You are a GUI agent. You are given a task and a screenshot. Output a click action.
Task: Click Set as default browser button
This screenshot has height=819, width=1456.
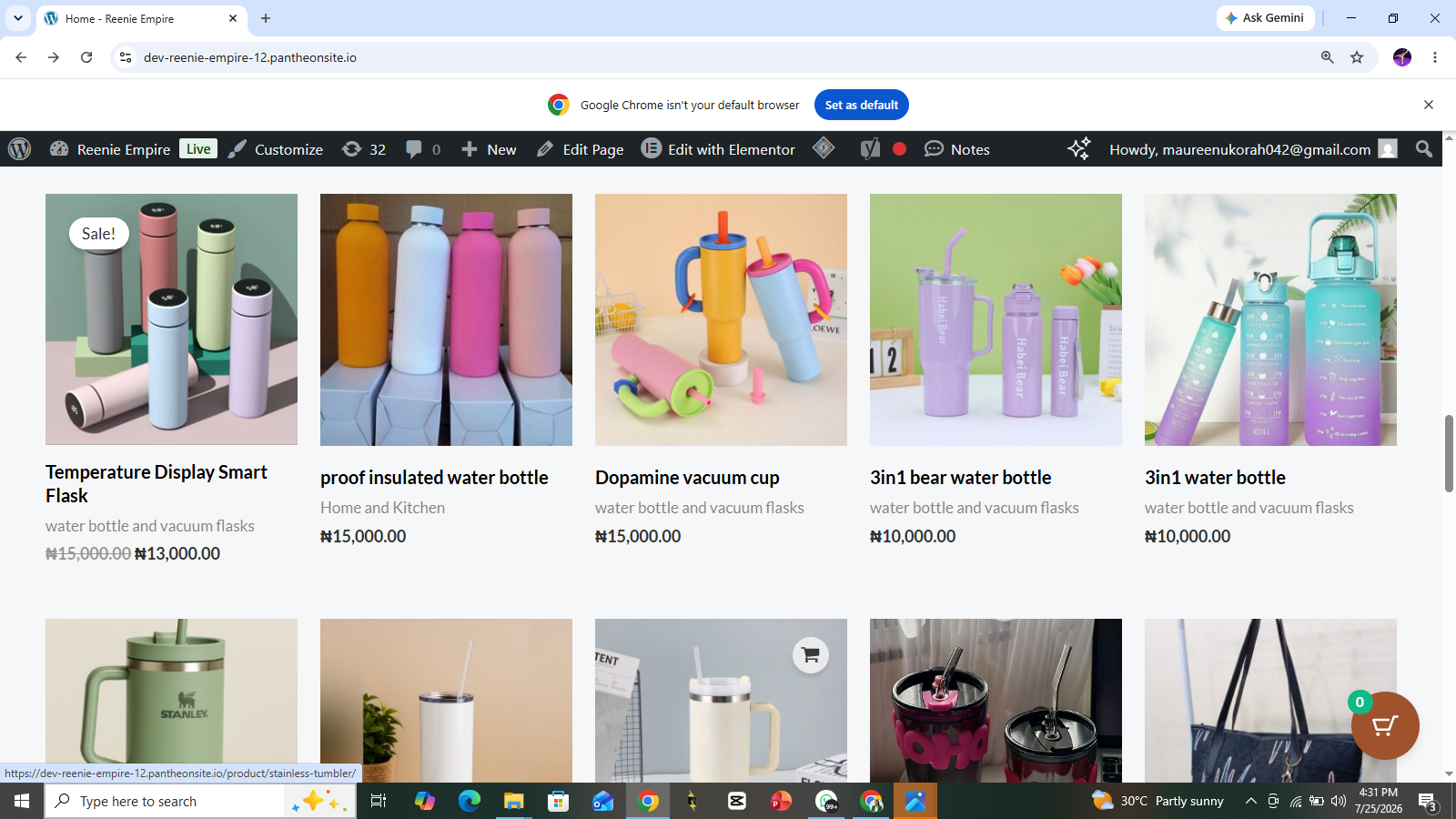(x=861, y=105)
